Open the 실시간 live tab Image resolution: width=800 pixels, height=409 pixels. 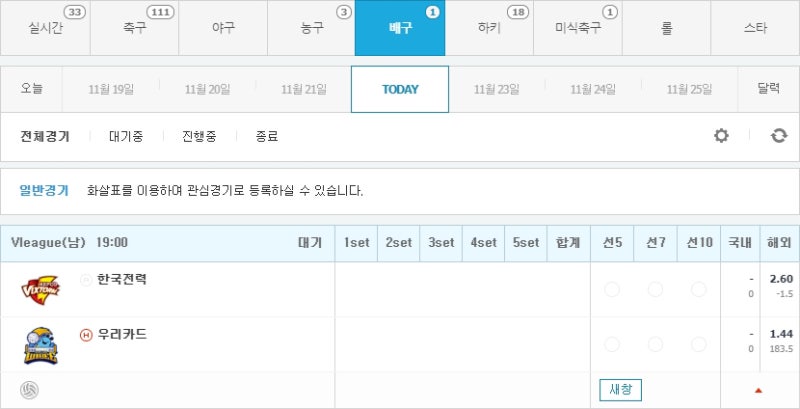[x=45, y=28]
